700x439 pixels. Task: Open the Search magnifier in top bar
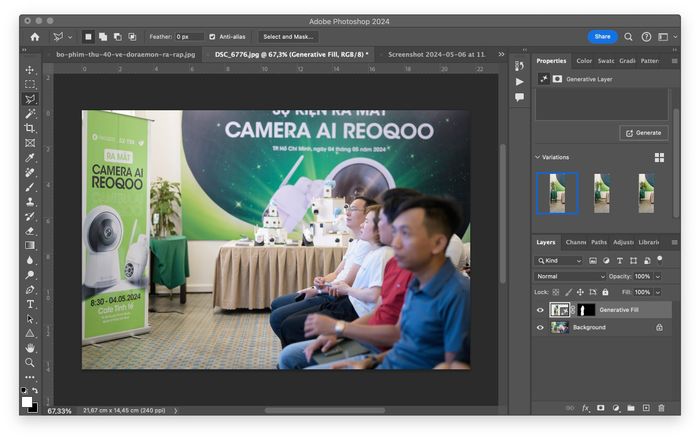(628, 37)
